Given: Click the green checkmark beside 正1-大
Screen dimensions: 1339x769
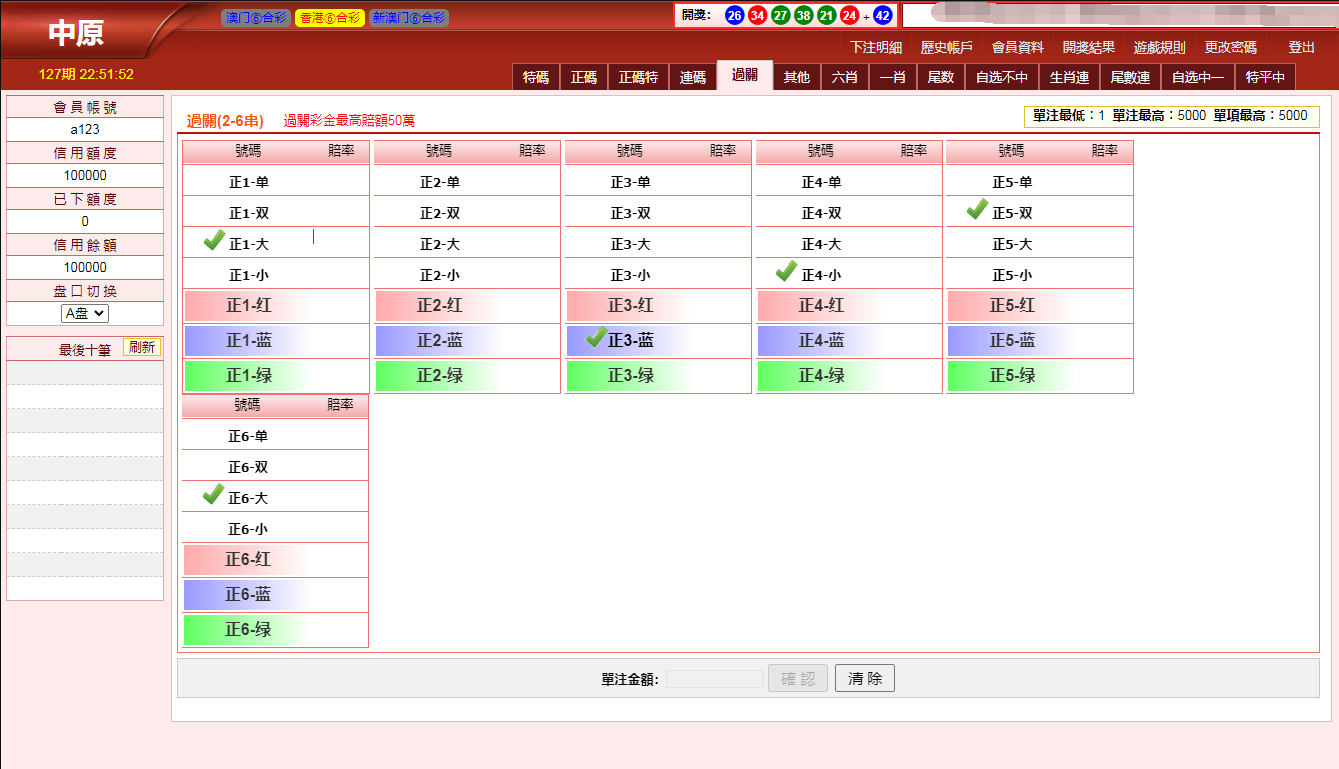Looking at the screenshot, I should click(213, 241).
